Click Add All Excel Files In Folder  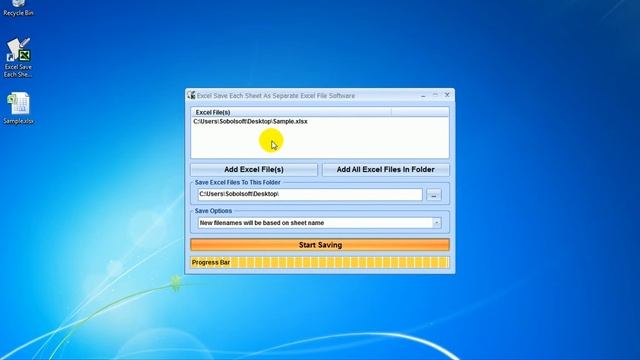click(x=385, y=169)
